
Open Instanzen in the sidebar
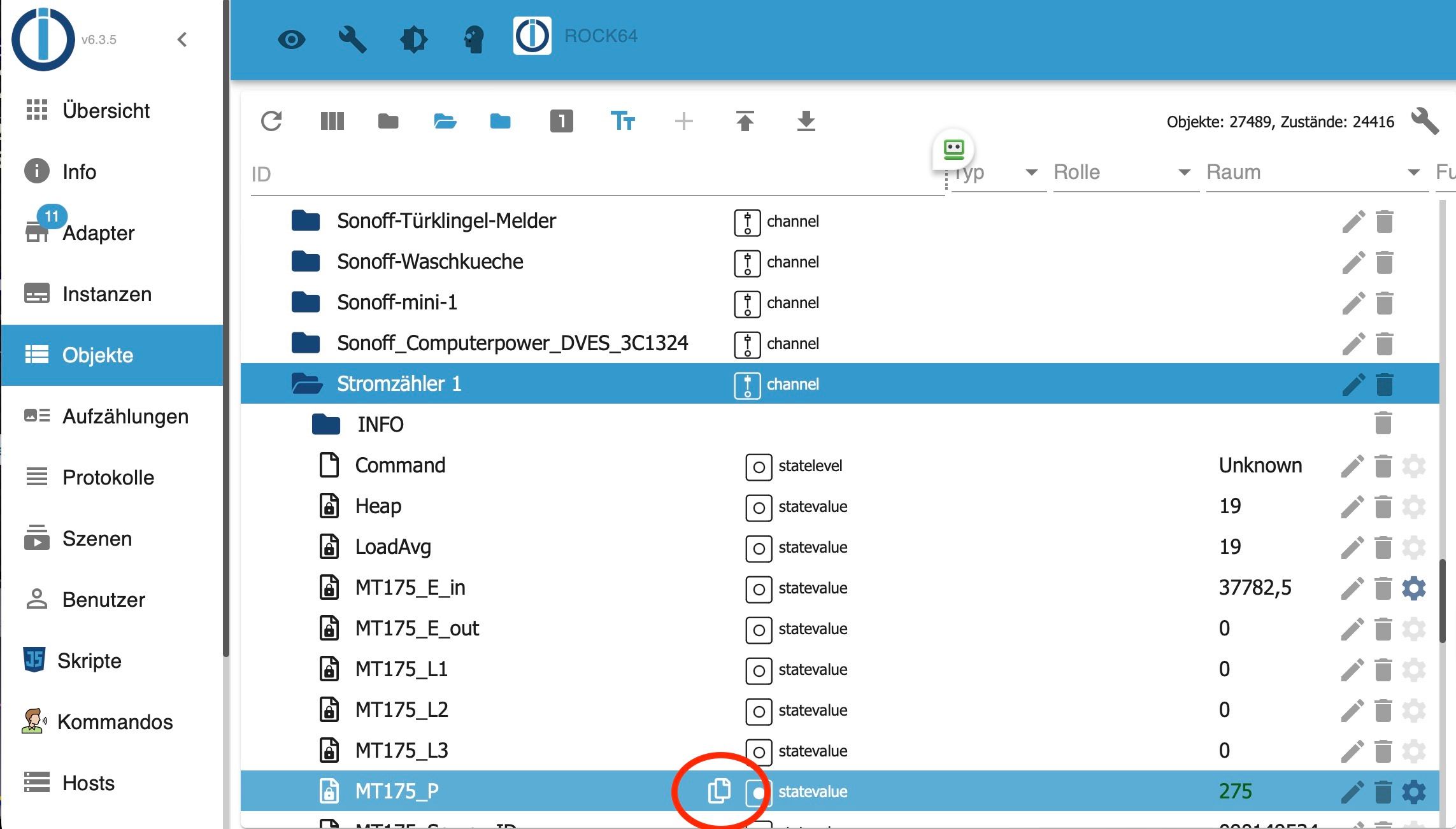coord(106,294)
